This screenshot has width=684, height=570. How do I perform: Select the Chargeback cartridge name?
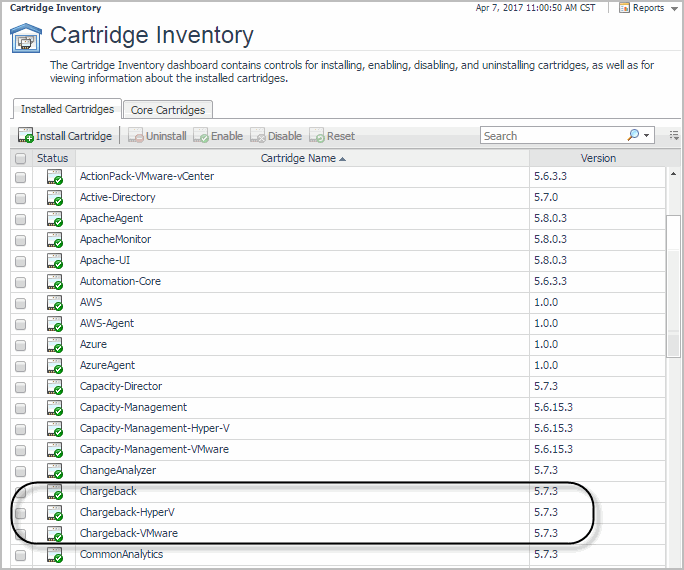[x=108, y=491]
